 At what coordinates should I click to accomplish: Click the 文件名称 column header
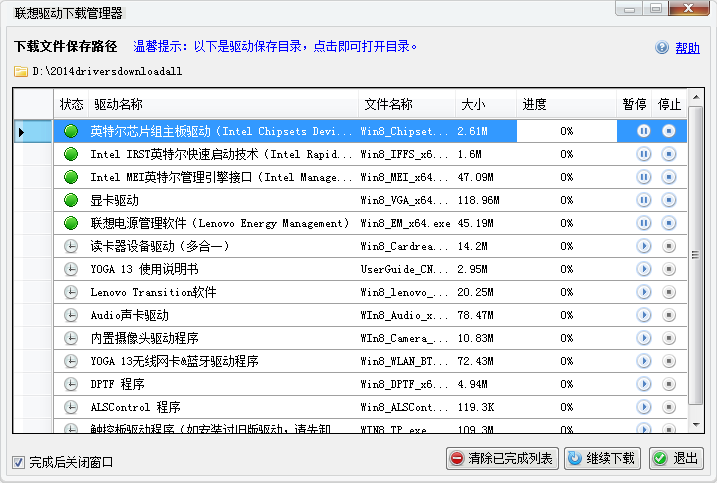point(407,104)
